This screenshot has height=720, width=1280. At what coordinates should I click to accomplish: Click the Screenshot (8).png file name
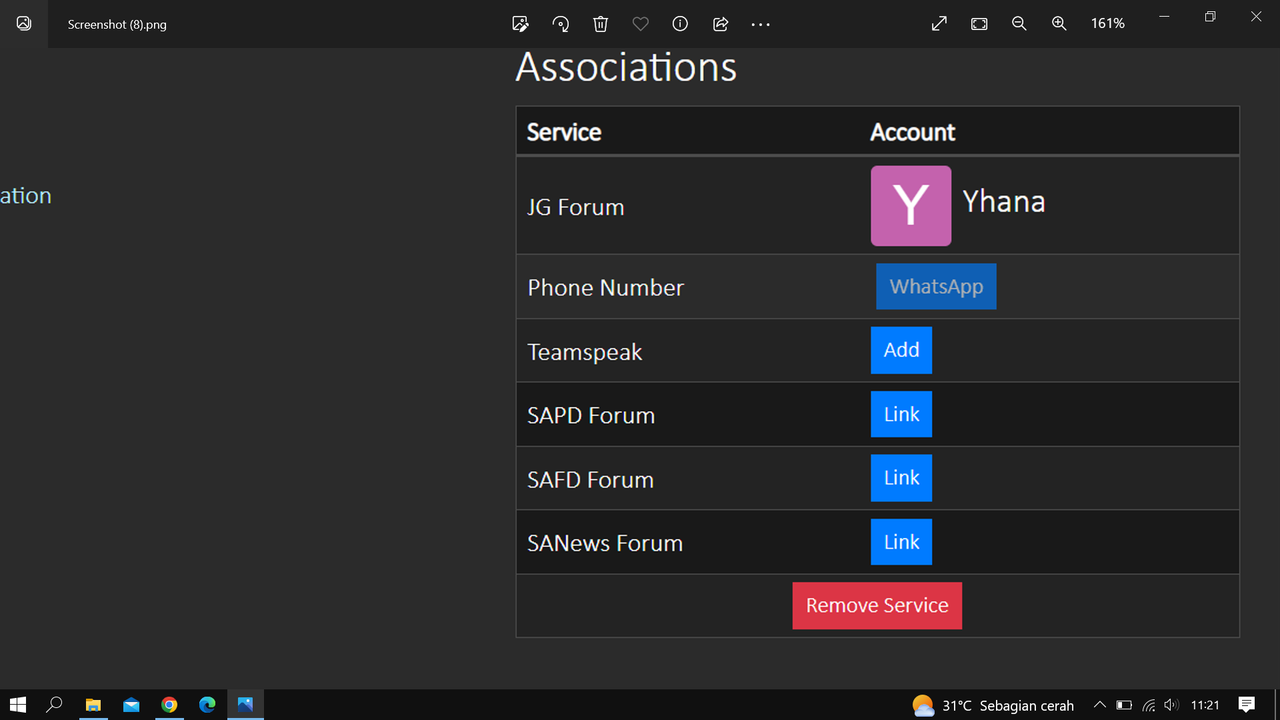coord(117,24)
